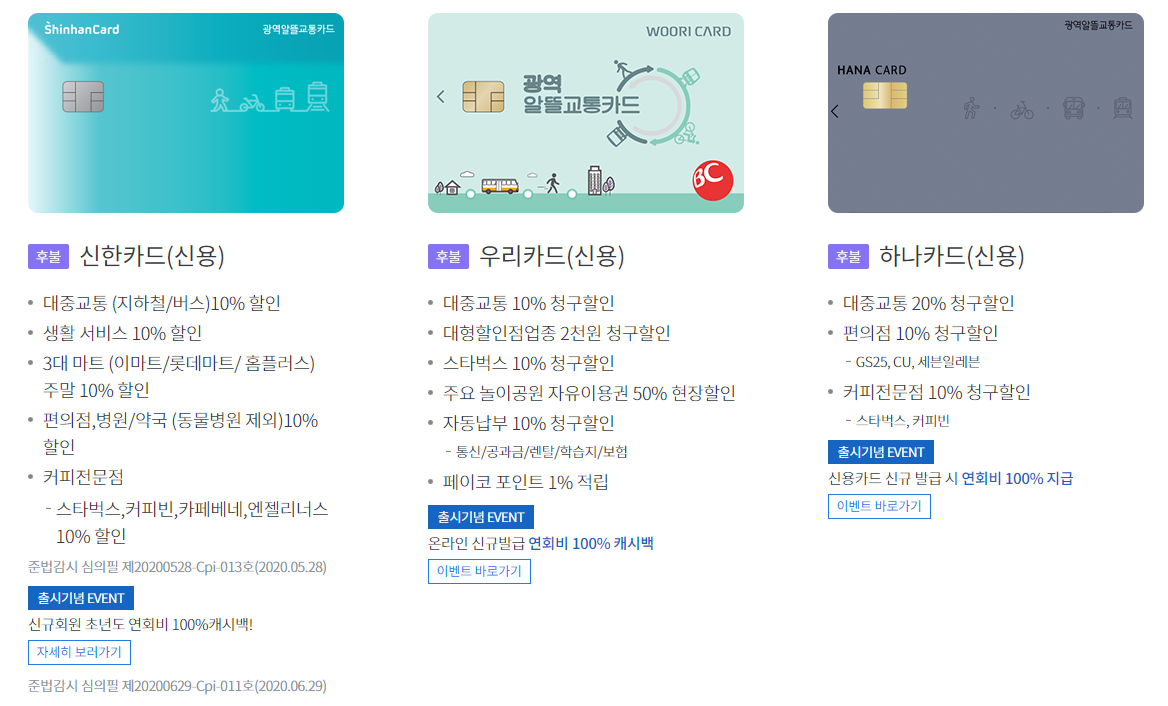Click 통신/공과금/렌탈/학습지/보험 sub-item text
The height and width of the screenshot is (706, 1168).
pyautogui.click(x=542, y=452)
